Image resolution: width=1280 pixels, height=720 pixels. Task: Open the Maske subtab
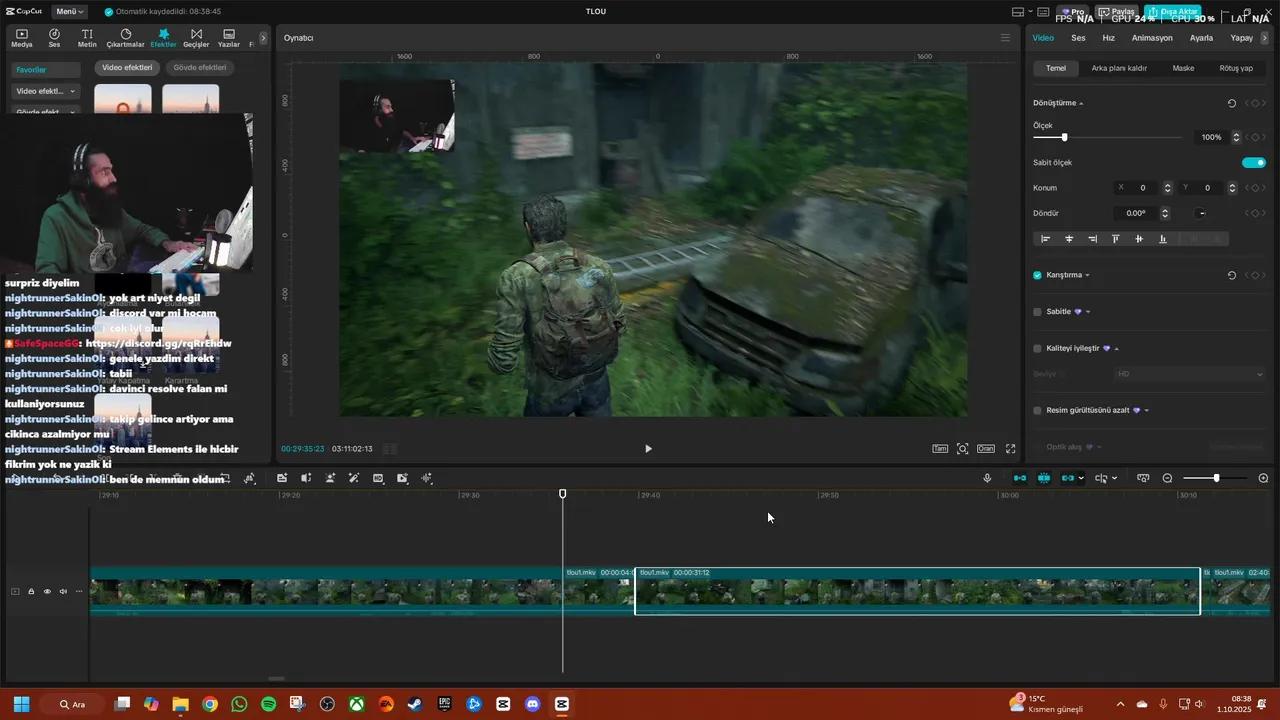coord(1183,68)
